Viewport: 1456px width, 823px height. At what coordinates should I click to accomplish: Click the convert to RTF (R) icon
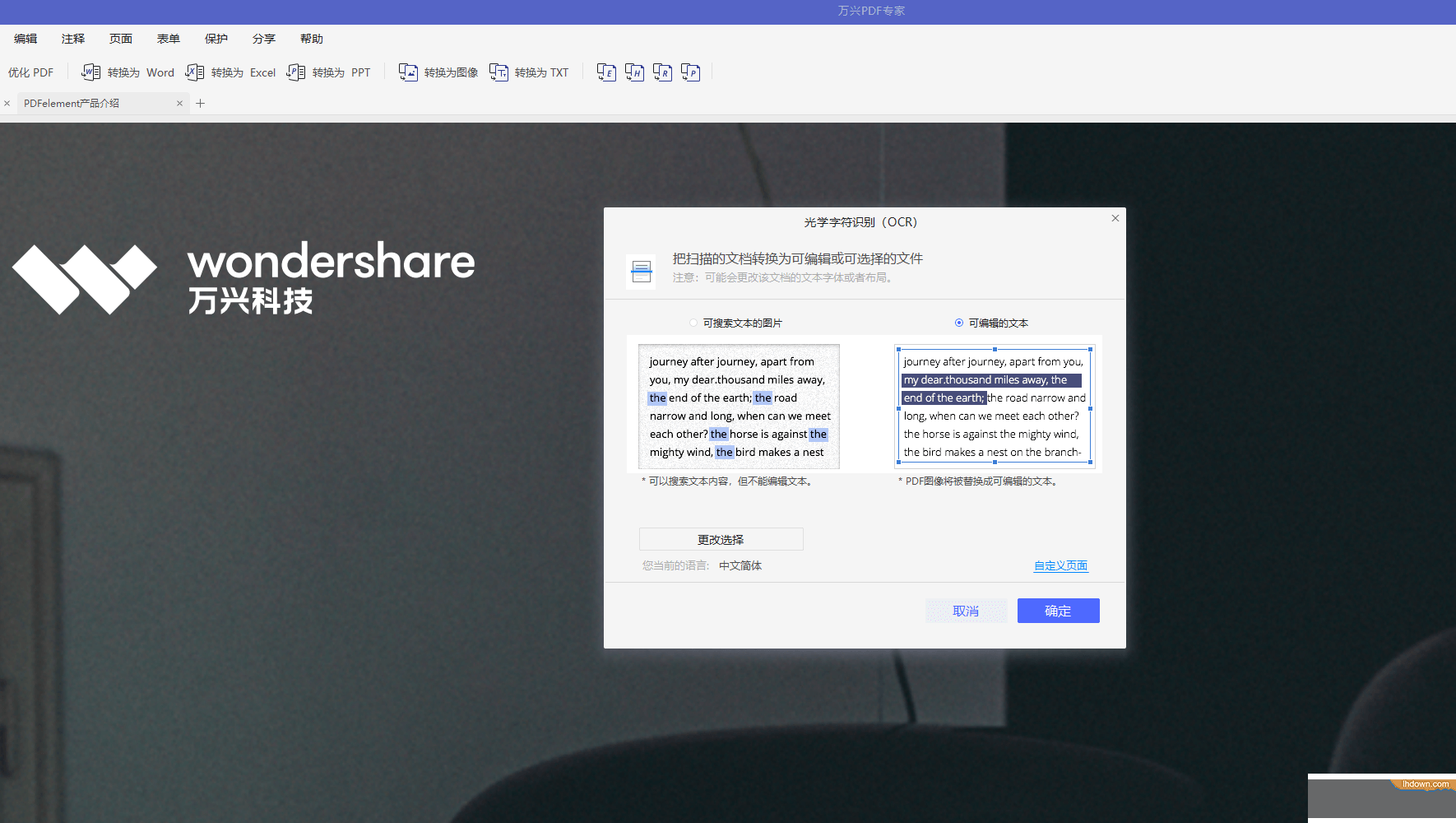(662, 72)
